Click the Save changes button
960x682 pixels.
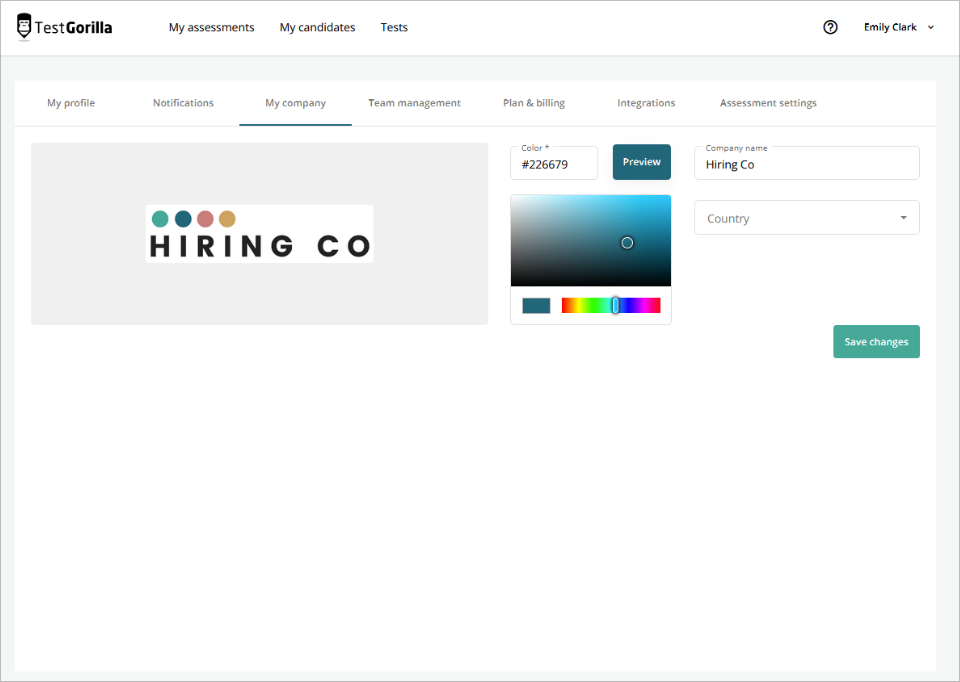876,342
